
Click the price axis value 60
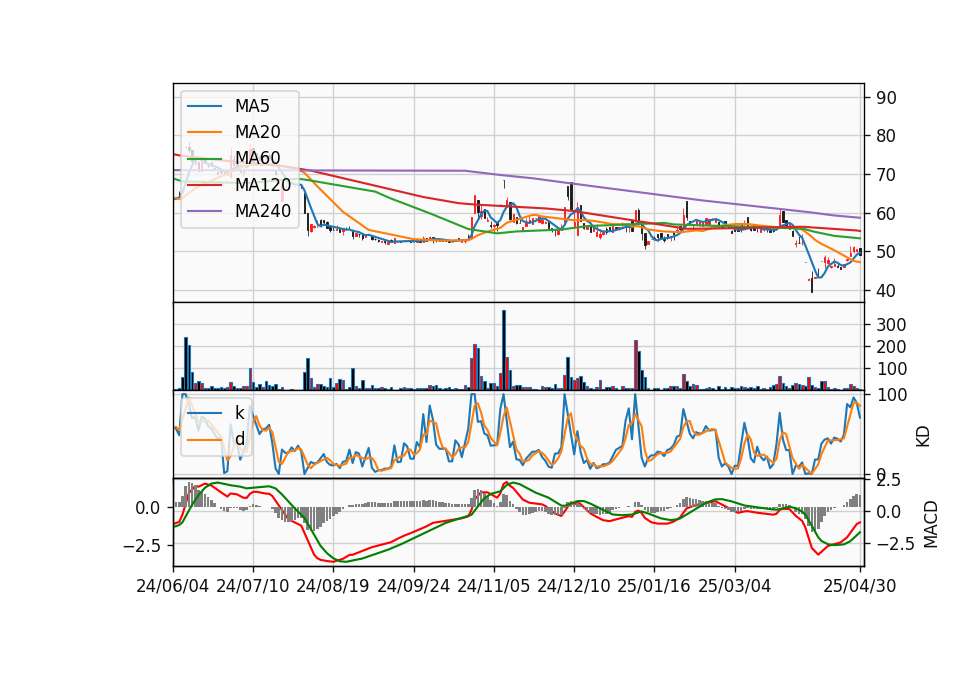point(886,214)
